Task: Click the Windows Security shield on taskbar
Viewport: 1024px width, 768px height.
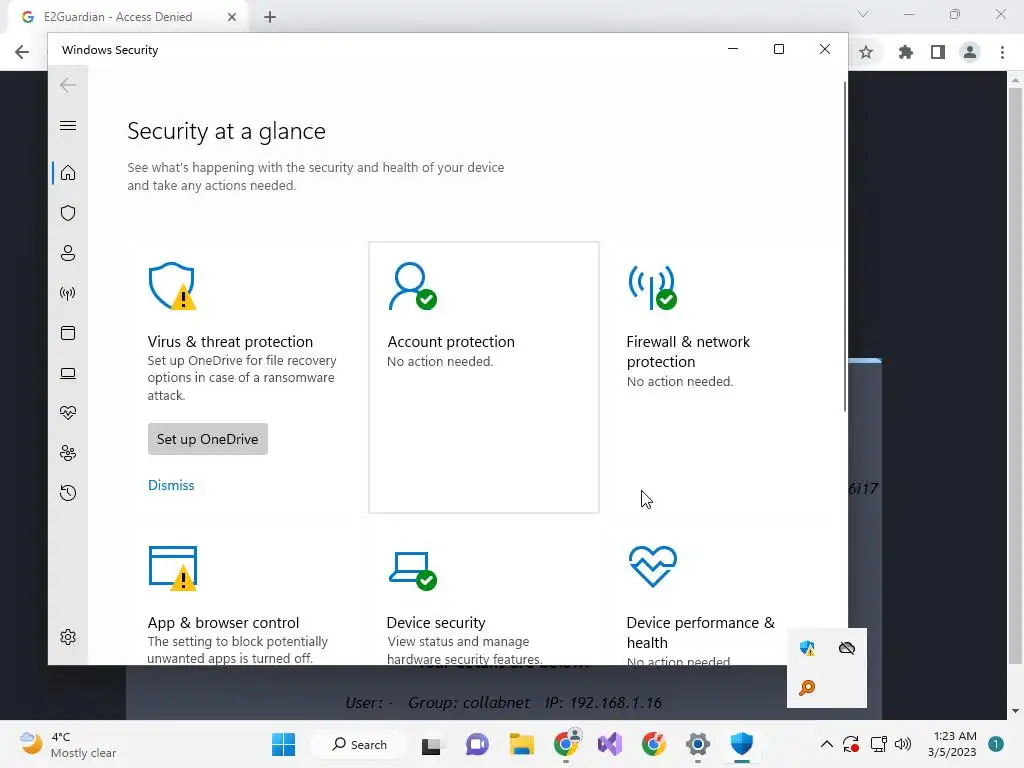Action: tap(742, 744)
